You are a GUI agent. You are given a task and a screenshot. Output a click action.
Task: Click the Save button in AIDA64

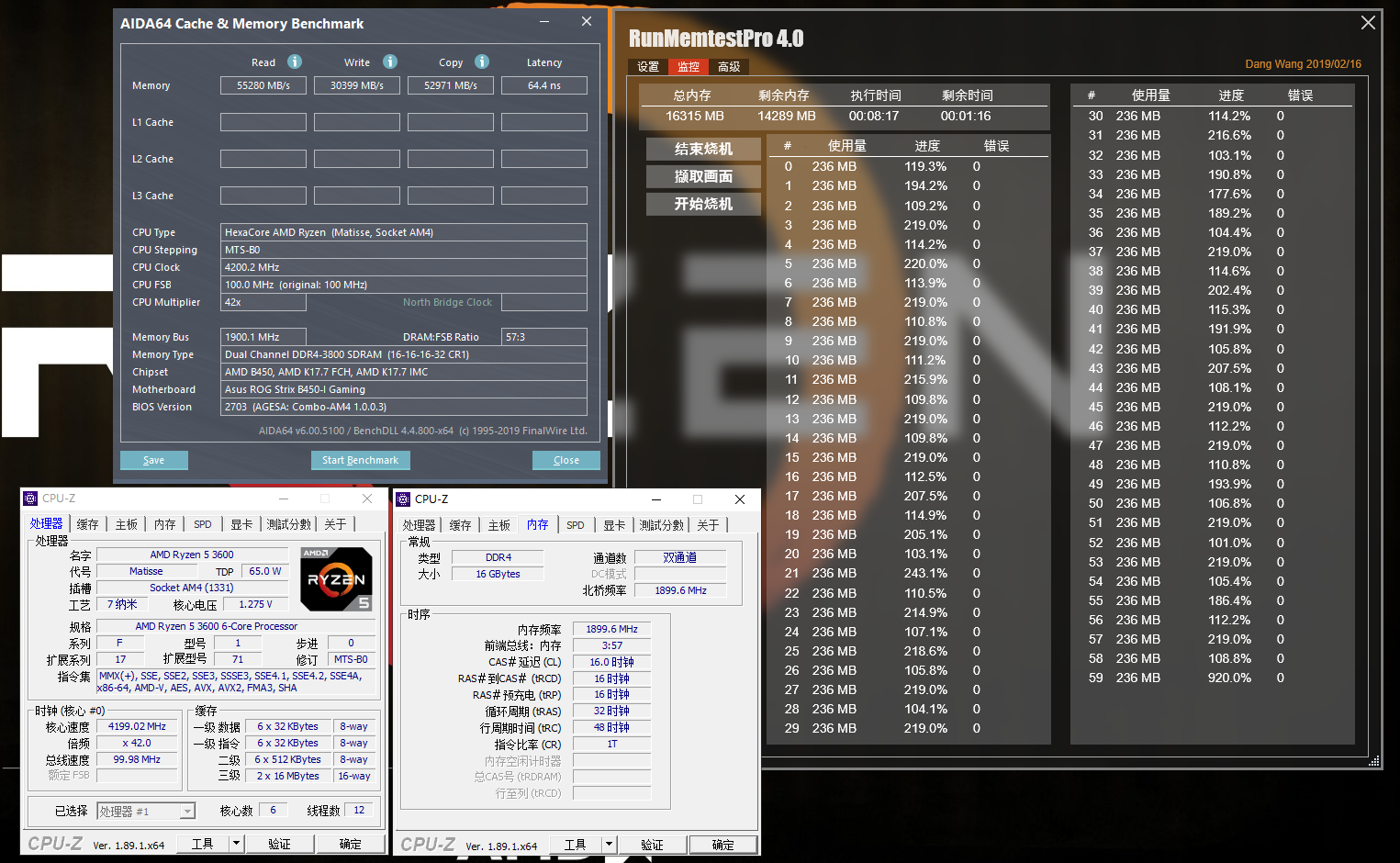[153, 460]
